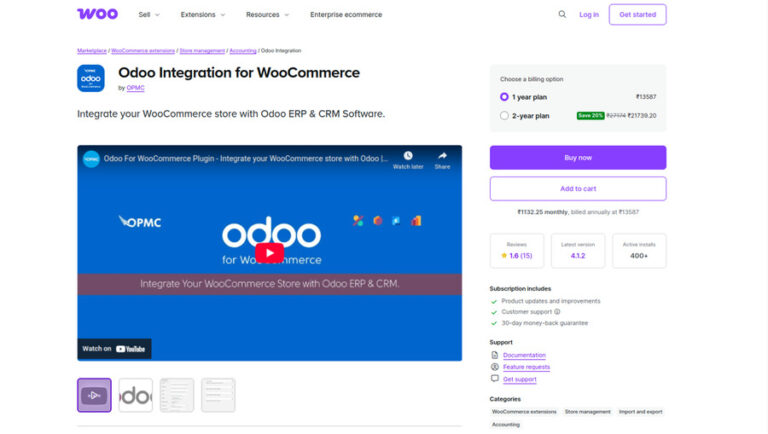768x434 pixels.
Task: Select the 2-year plan radio
Action: point(504,116)
